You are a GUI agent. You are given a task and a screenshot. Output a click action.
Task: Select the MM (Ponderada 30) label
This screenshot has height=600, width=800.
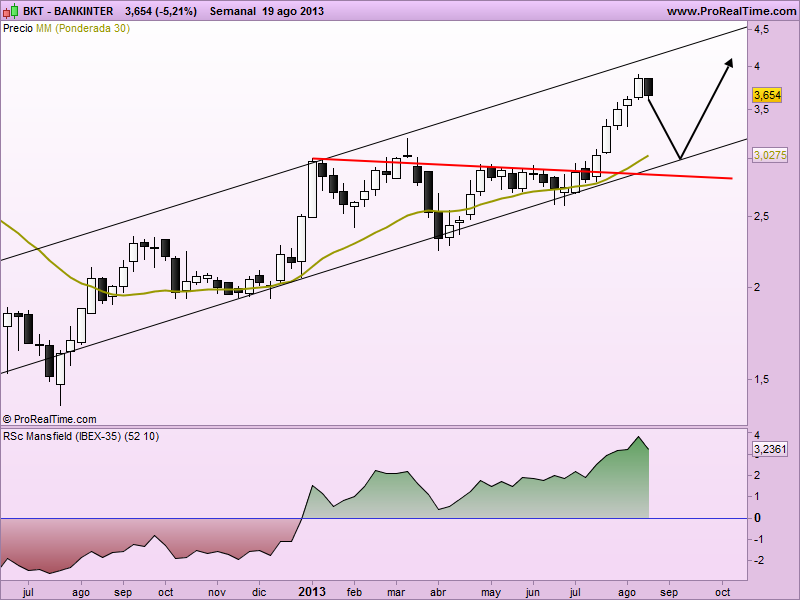coord(83,29)
